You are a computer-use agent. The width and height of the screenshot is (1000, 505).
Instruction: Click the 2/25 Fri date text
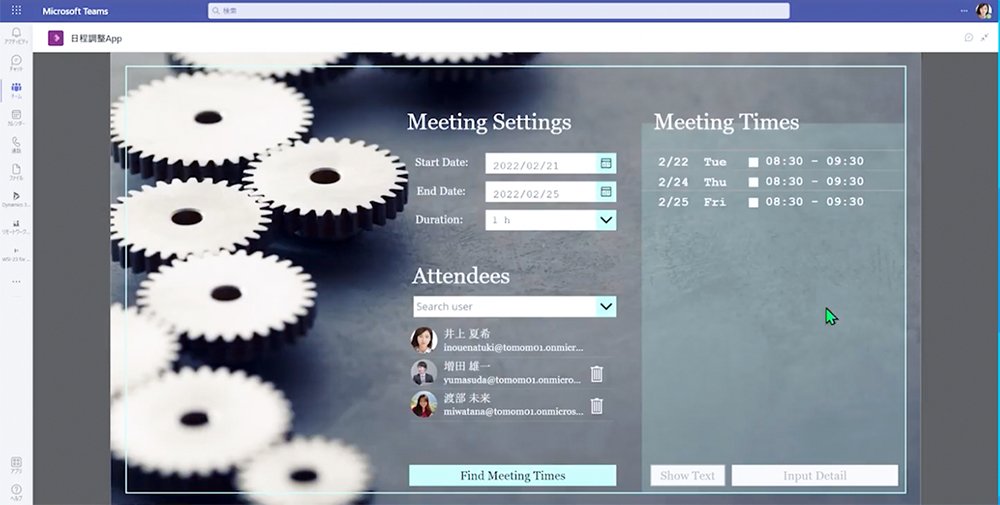coord(693,202)
